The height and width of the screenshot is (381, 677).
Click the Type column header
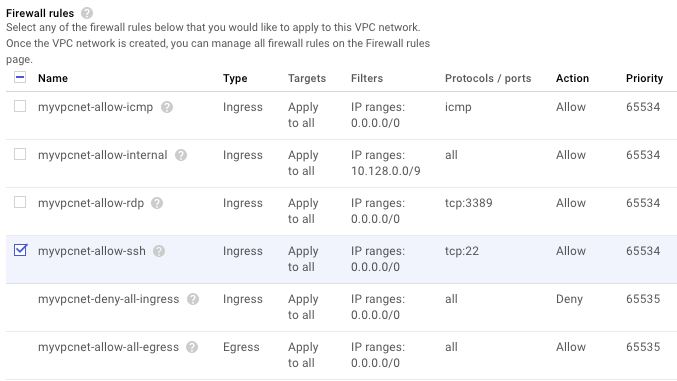coord(235,79)
